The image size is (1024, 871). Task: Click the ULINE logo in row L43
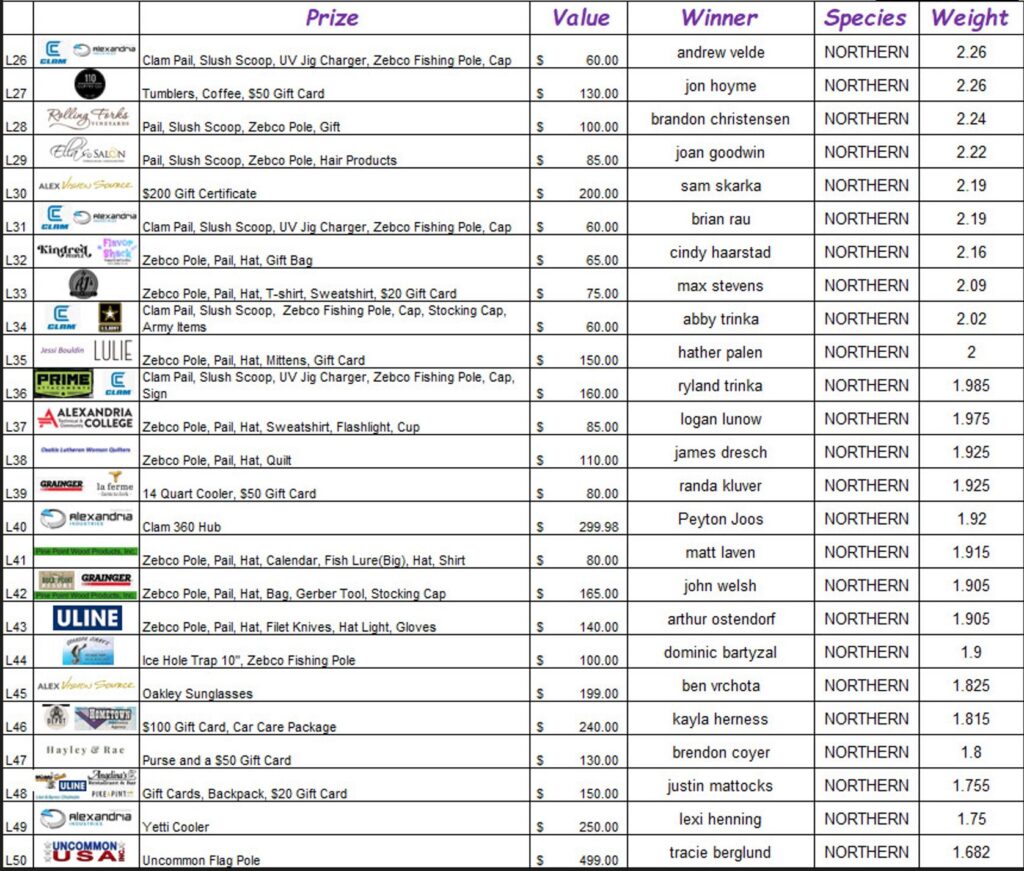click(x=87, y=618)
